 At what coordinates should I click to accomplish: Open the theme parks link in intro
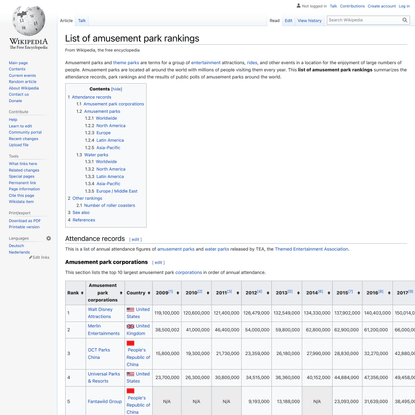pyautogui.click(x=126, y=63)
